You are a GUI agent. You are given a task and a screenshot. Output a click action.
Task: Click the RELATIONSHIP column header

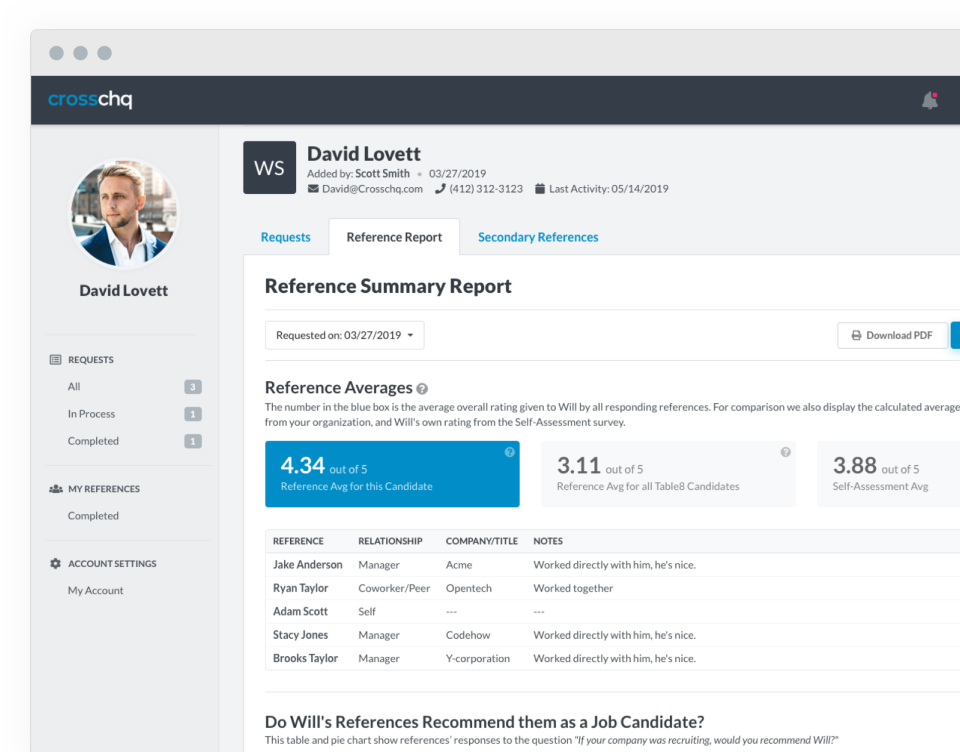tap(390, 541)
